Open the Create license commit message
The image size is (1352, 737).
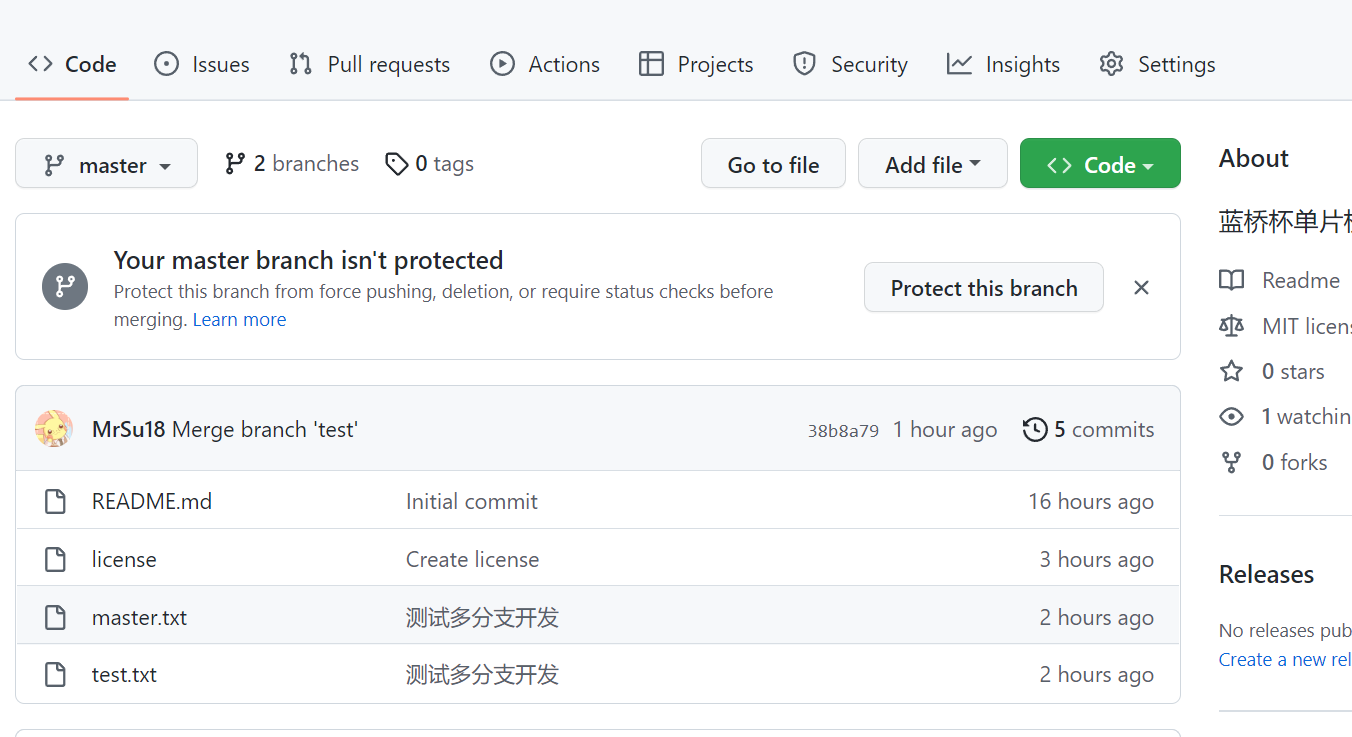(x=472, y=560)
